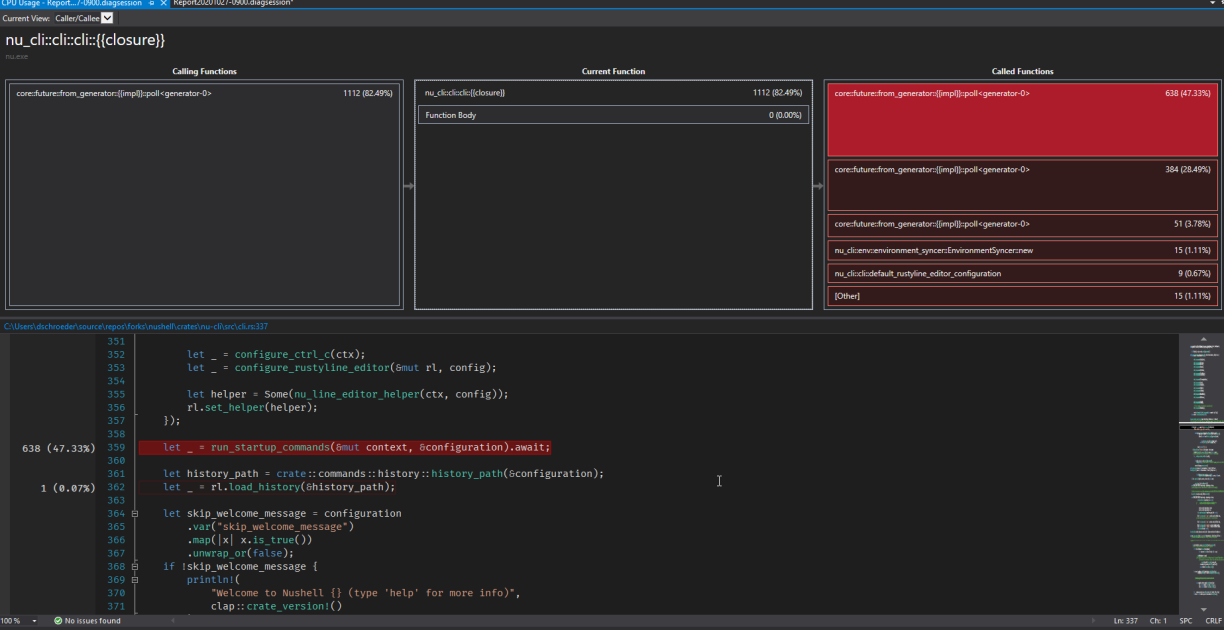
Task: Select the [Other] called functions row
Action: [1022, 296]
